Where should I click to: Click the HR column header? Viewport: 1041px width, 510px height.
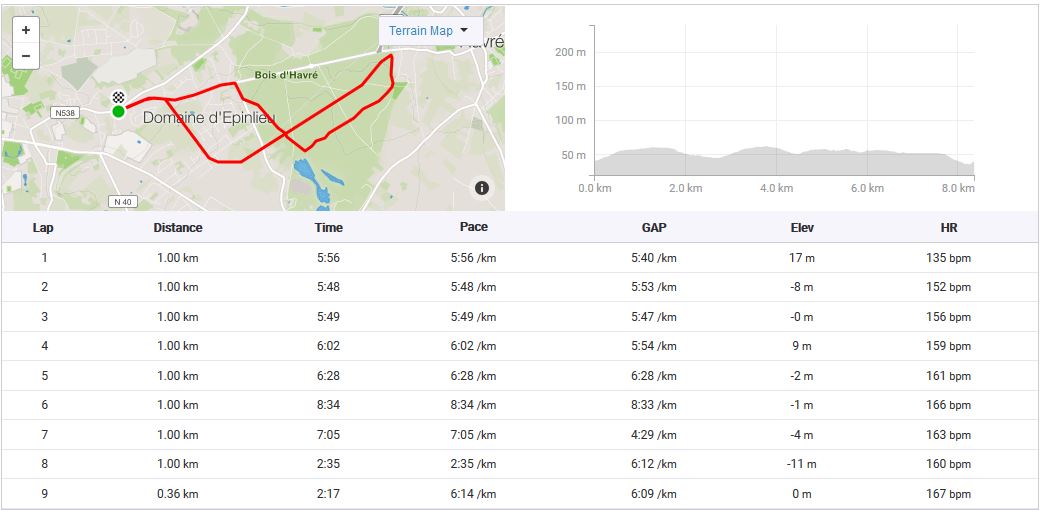(x=948, y=227)
